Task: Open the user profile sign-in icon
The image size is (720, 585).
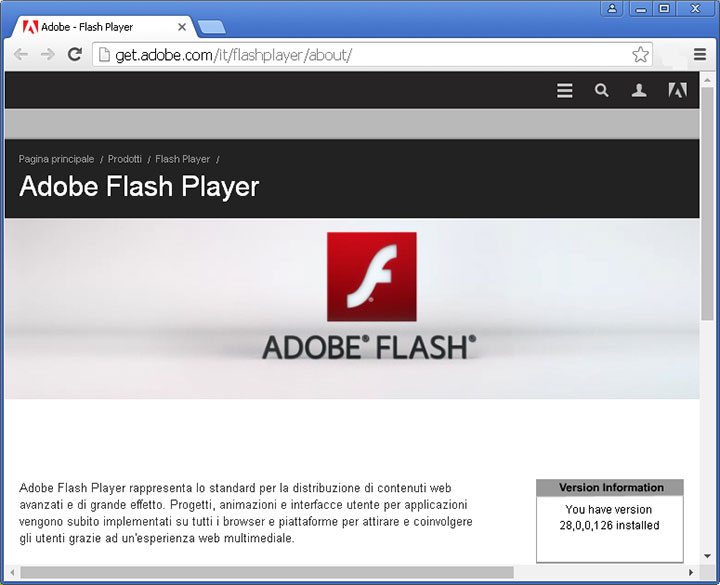Action: [639, 91]
